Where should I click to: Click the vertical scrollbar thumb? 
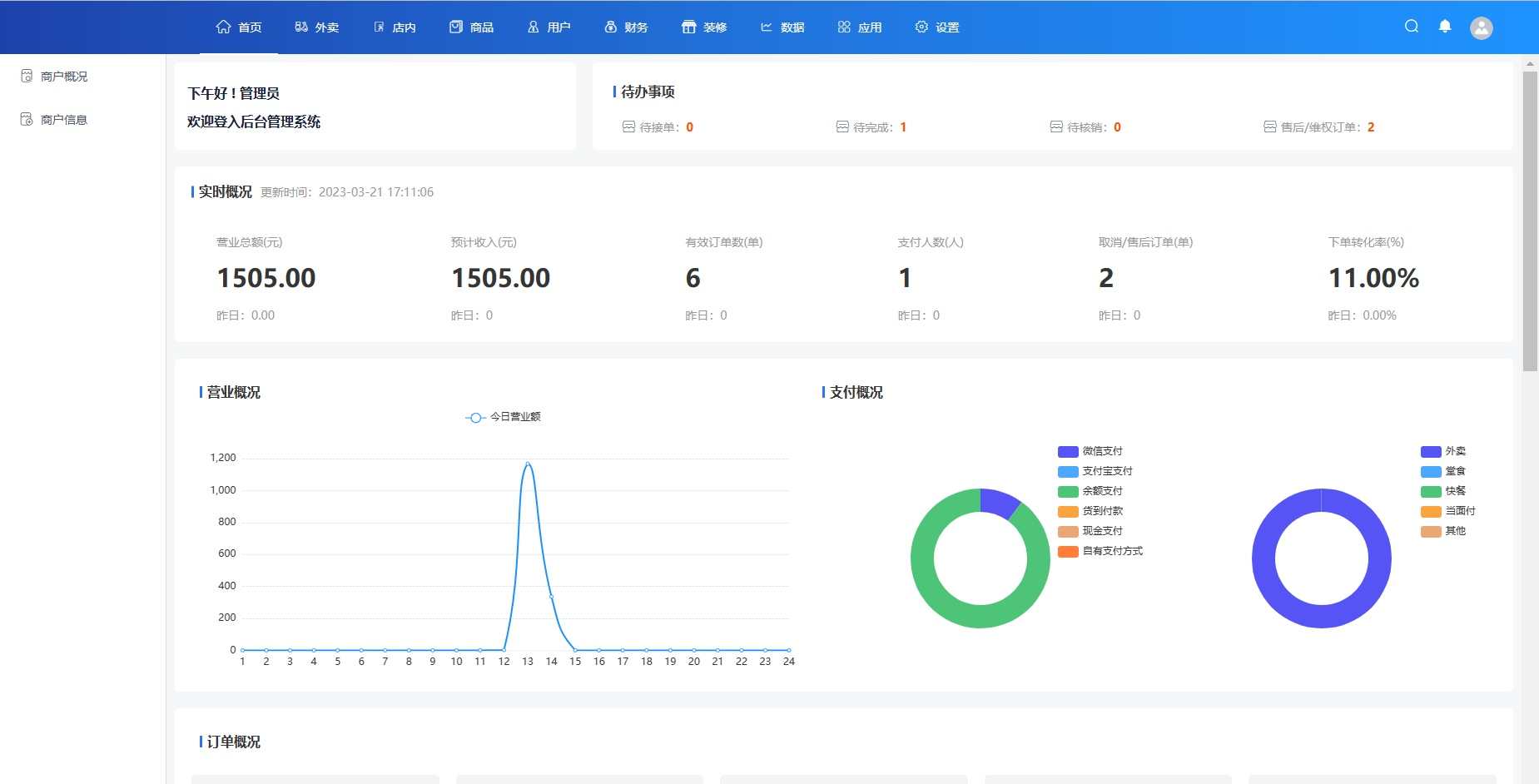pos(1530,221)
